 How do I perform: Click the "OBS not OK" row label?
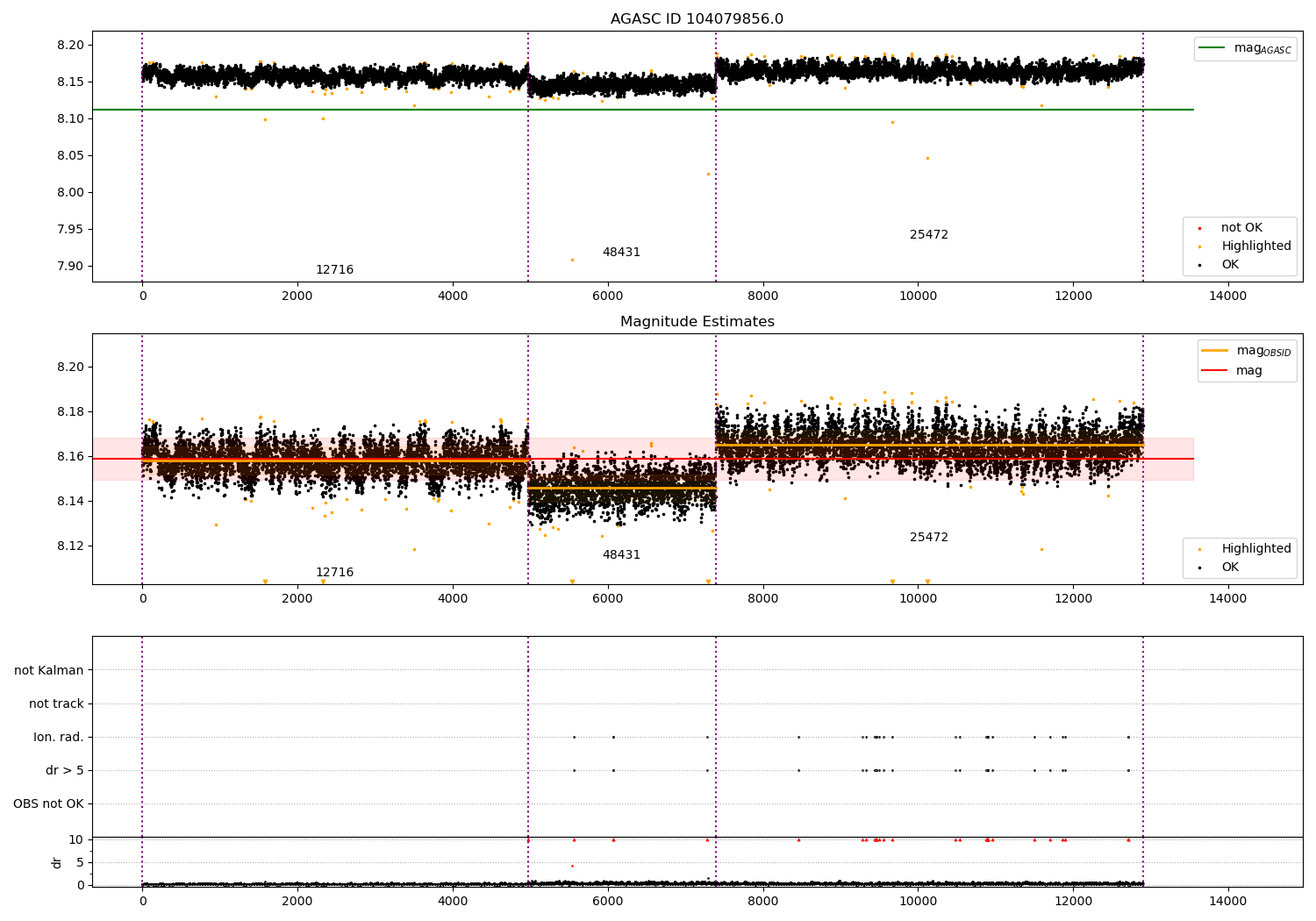point(49,804)
